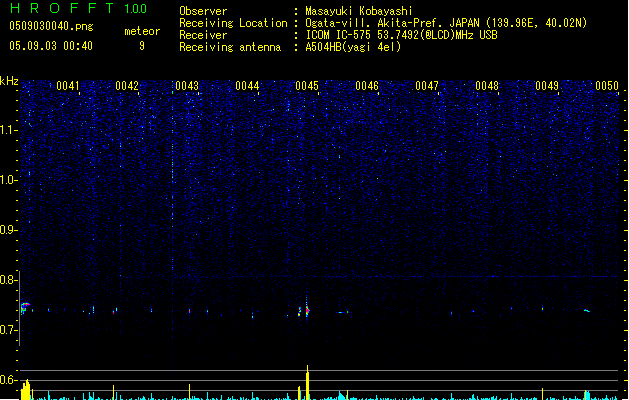Click the kHz axis unit label
This screenshot has width=629, height=400.
(x=9, y=81)
